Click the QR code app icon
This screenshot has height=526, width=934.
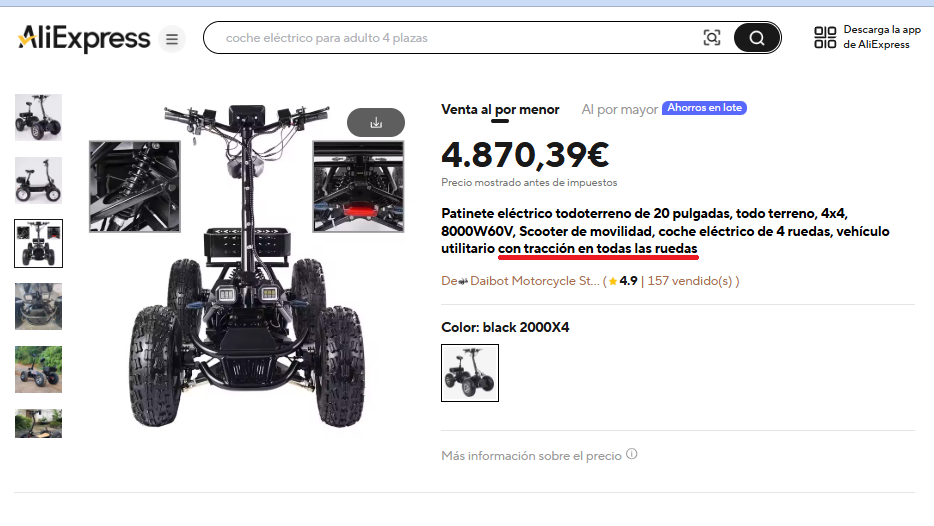825,37
